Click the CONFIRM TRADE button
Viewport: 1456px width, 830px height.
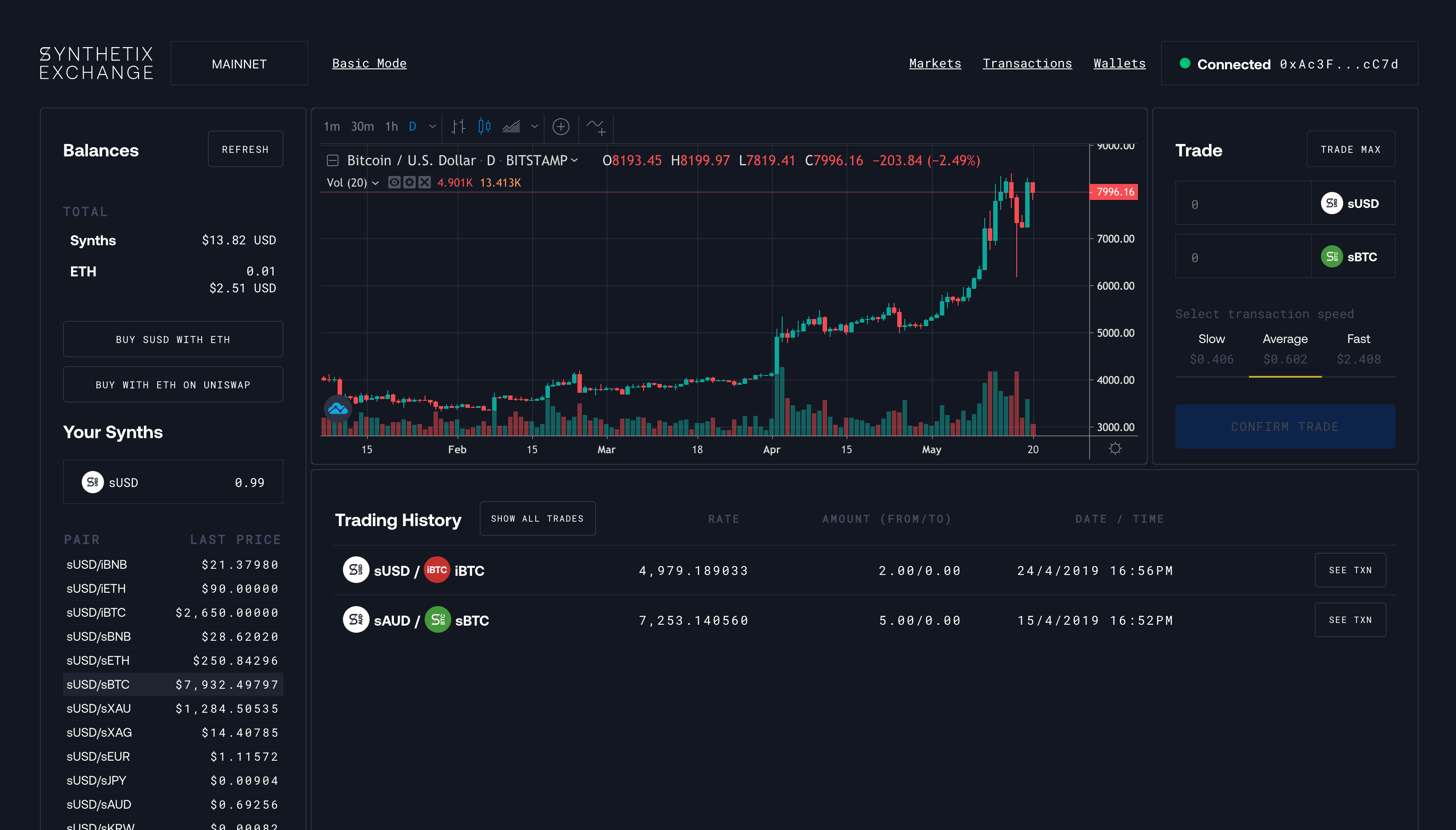point(1285,427)
